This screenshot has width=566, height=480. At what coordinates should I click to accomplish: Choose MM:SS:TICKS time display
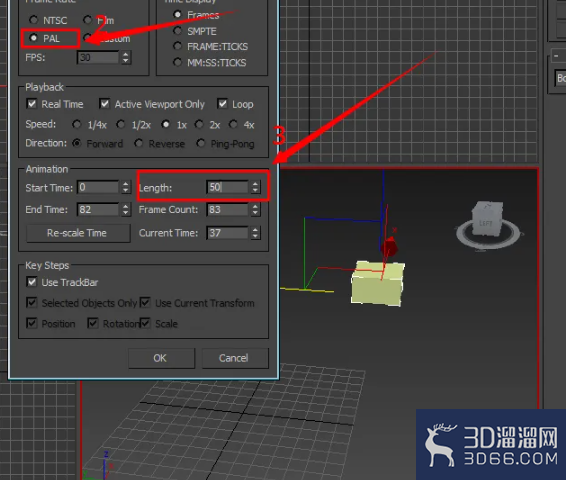coord(177,62)
